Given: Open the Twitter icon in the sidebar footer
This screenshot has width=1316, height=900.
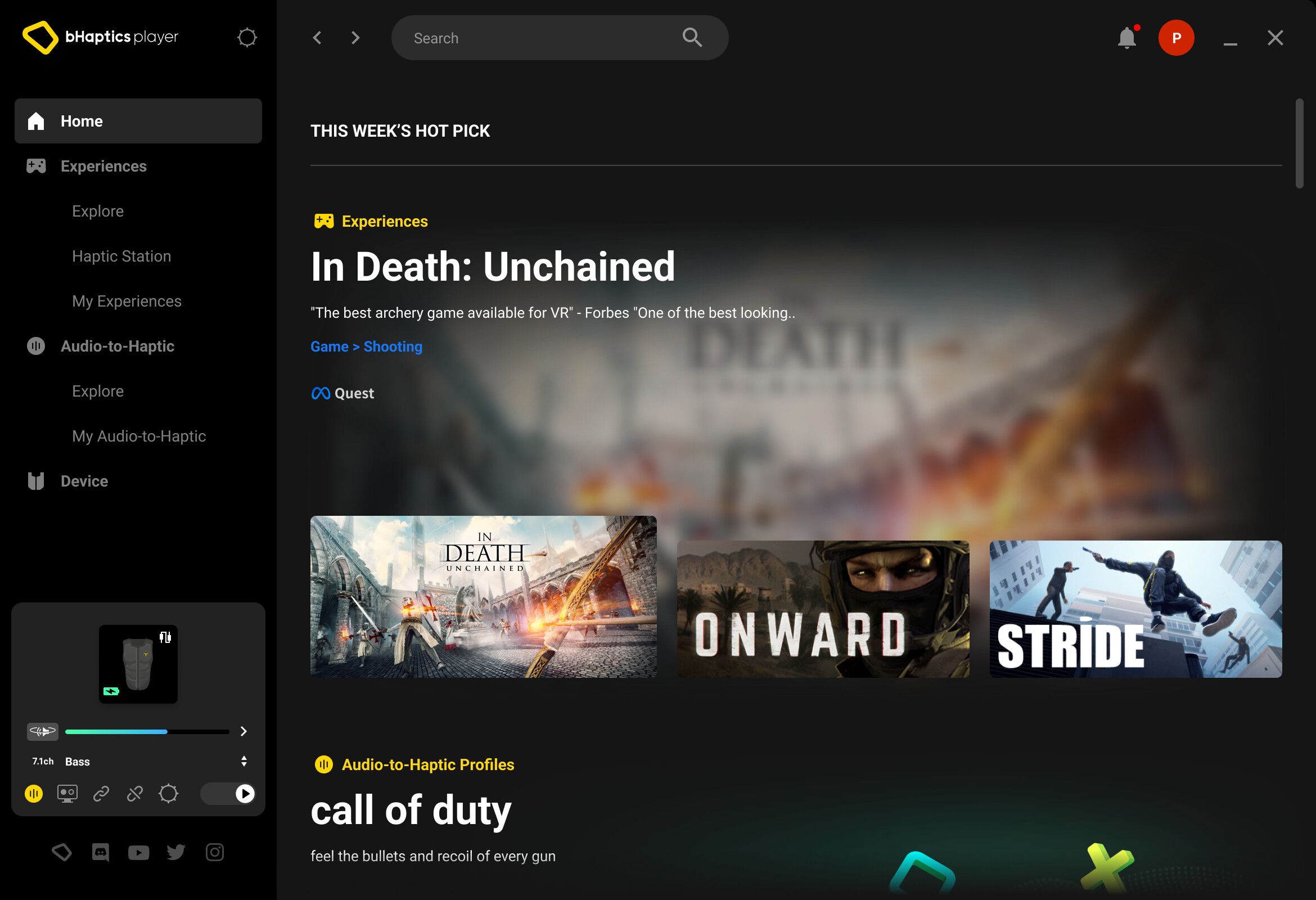Looking at the screenshot, I should pyautogui.click(x=176, y=852).
